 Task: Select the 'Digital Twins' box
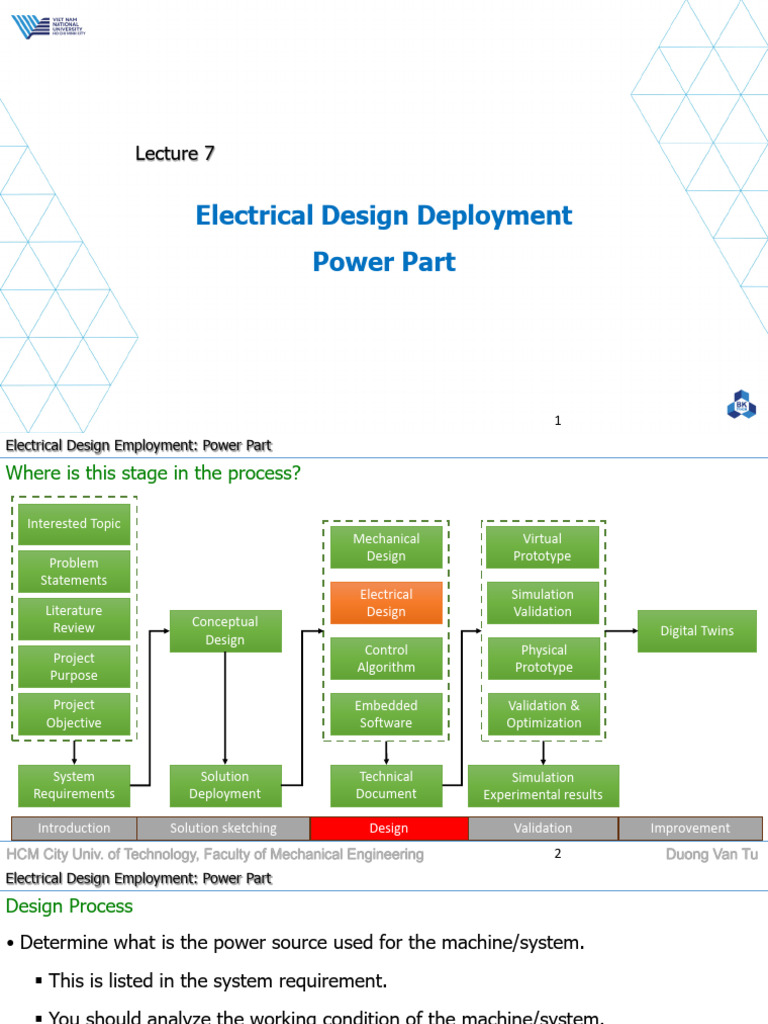697,631
